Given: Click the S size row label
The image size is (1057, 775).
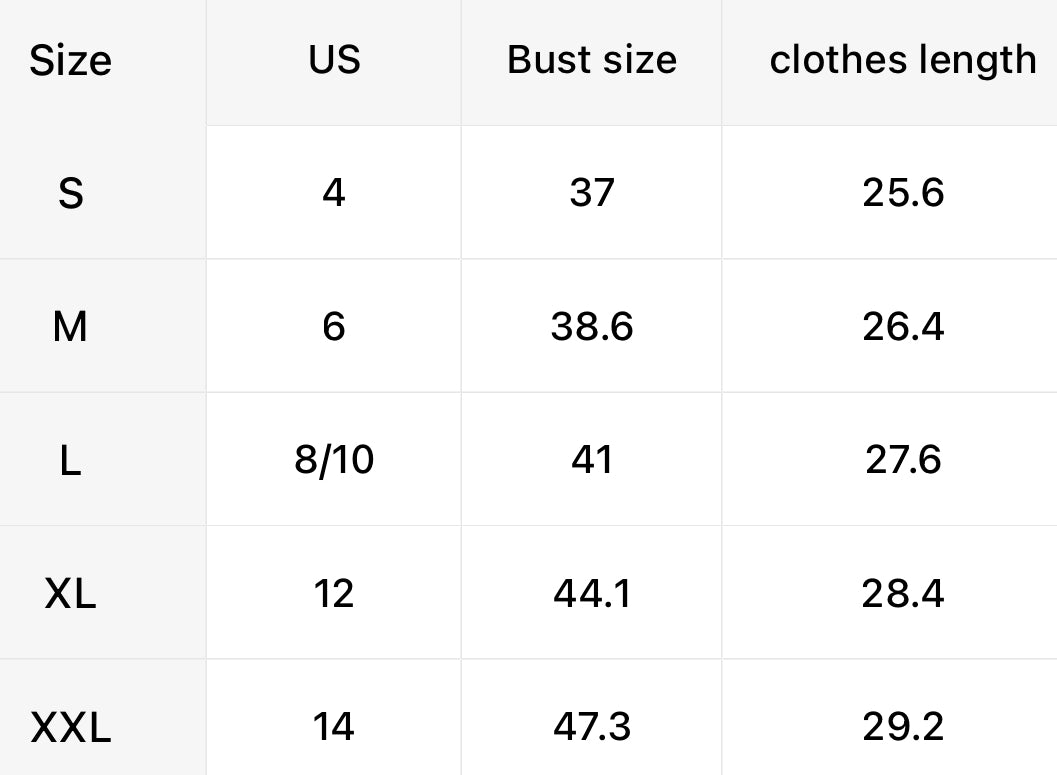Looking at the screenshot, I should 70,193.
